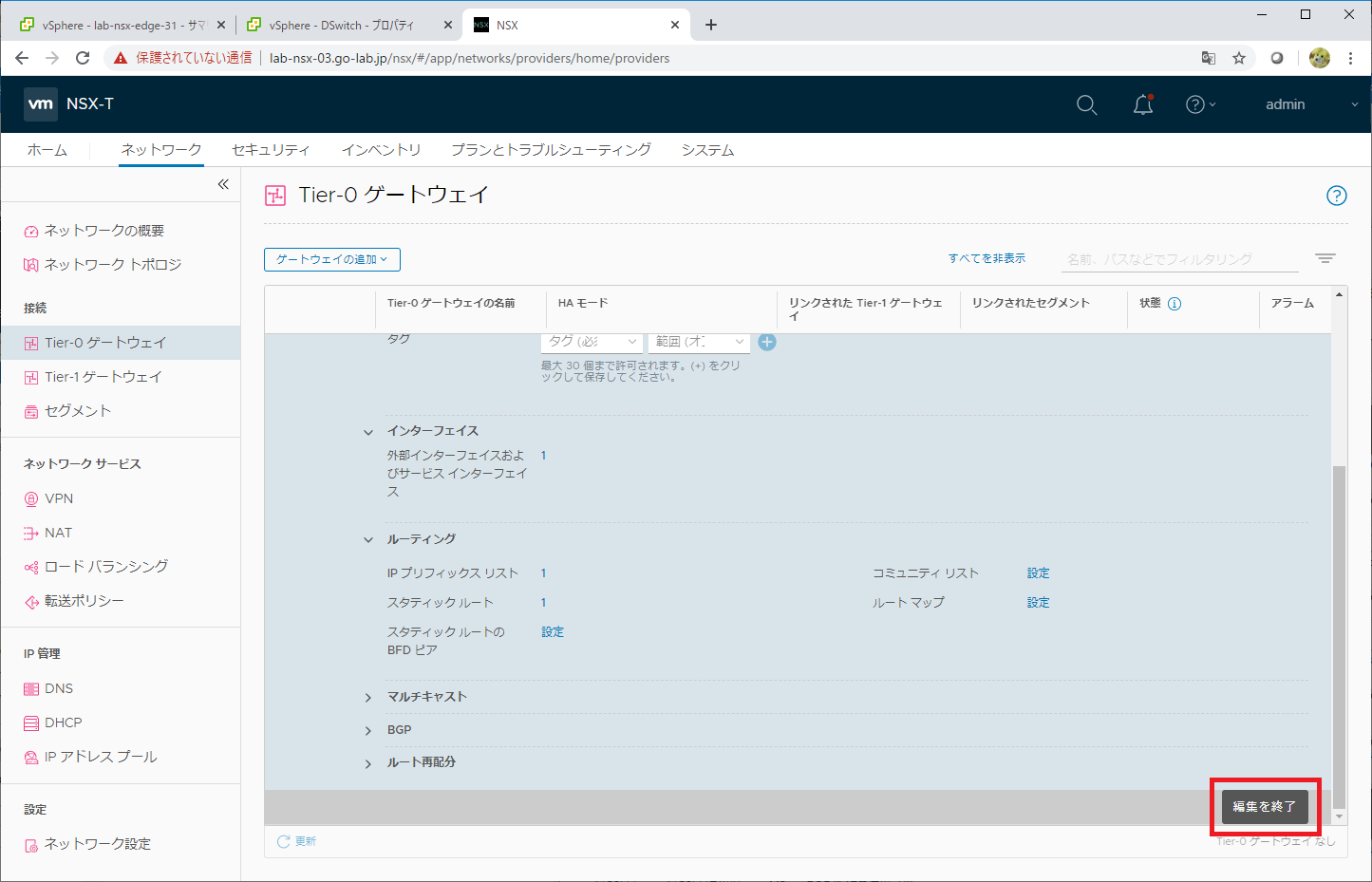
Task: Click the blue plus icon to add tag
Action: (767, 342)
